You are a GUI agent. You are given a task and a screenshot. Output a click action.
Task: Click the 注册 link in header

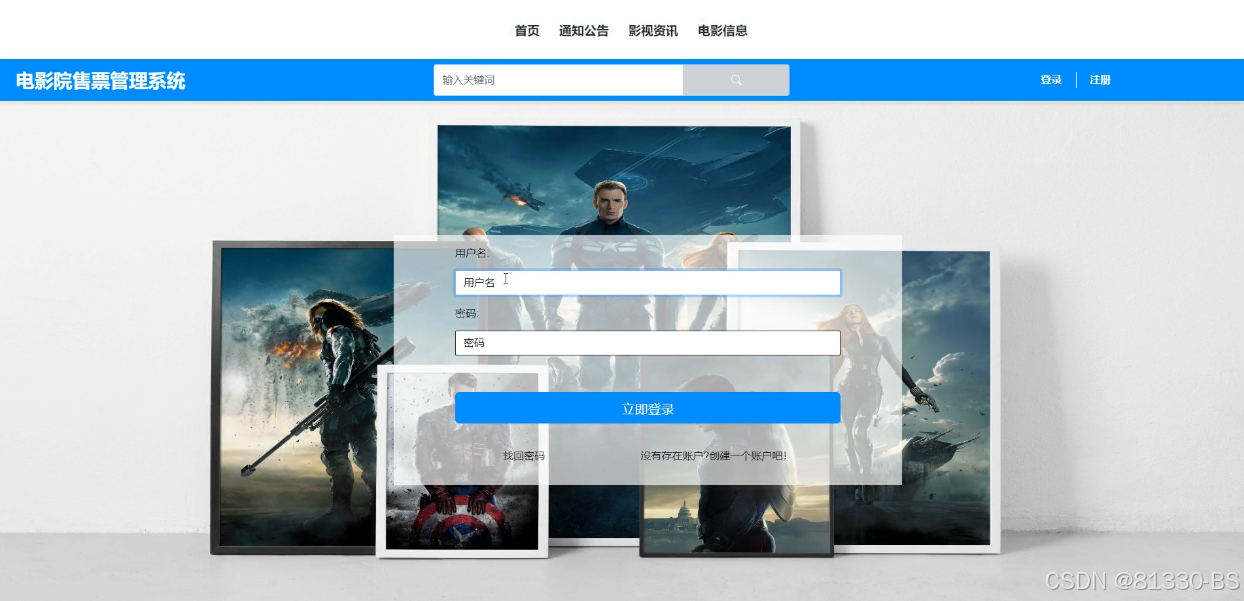[x=1100, y=80]
